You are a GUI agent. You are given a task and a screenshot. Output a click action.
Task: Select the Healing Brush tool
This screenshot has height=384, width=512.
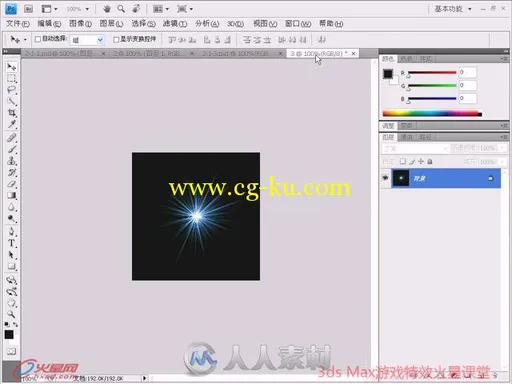click(11, 138)
